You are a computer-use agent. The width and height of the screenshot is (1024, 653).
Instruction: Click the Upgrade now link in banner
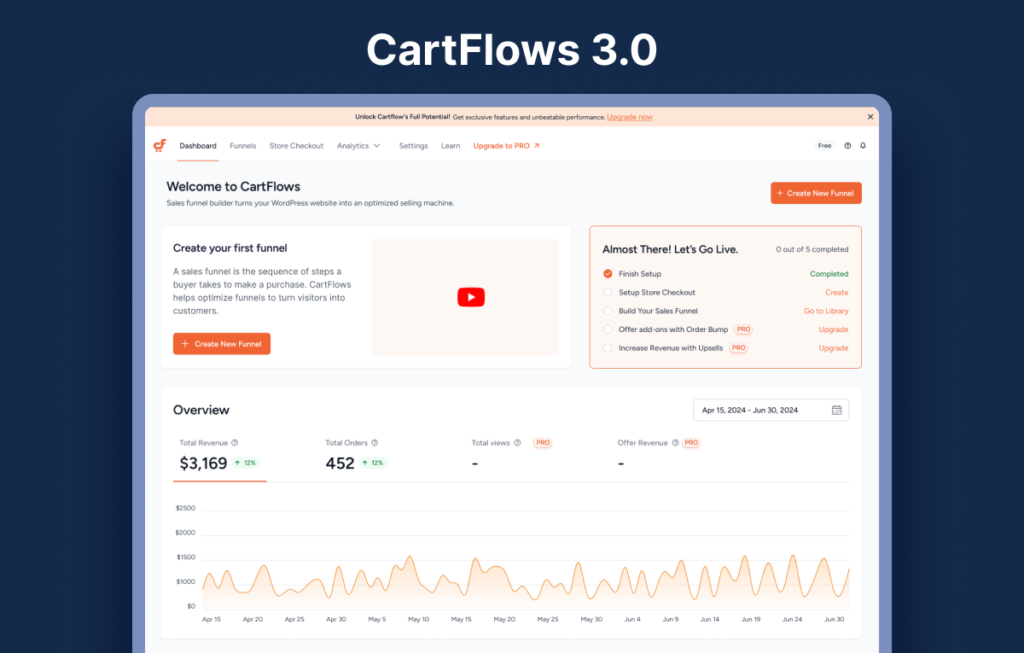630,117
